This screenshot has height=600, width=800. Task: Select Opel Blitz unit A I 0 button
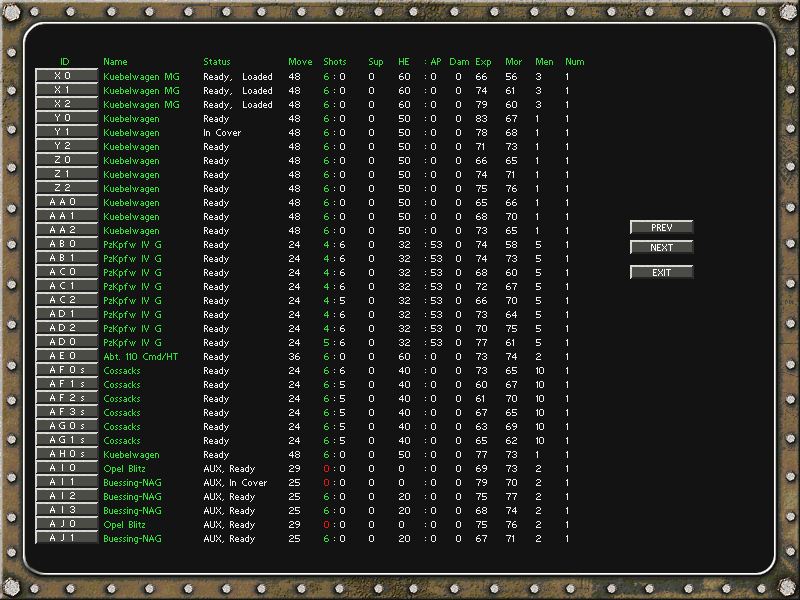(x=66, y=468)
